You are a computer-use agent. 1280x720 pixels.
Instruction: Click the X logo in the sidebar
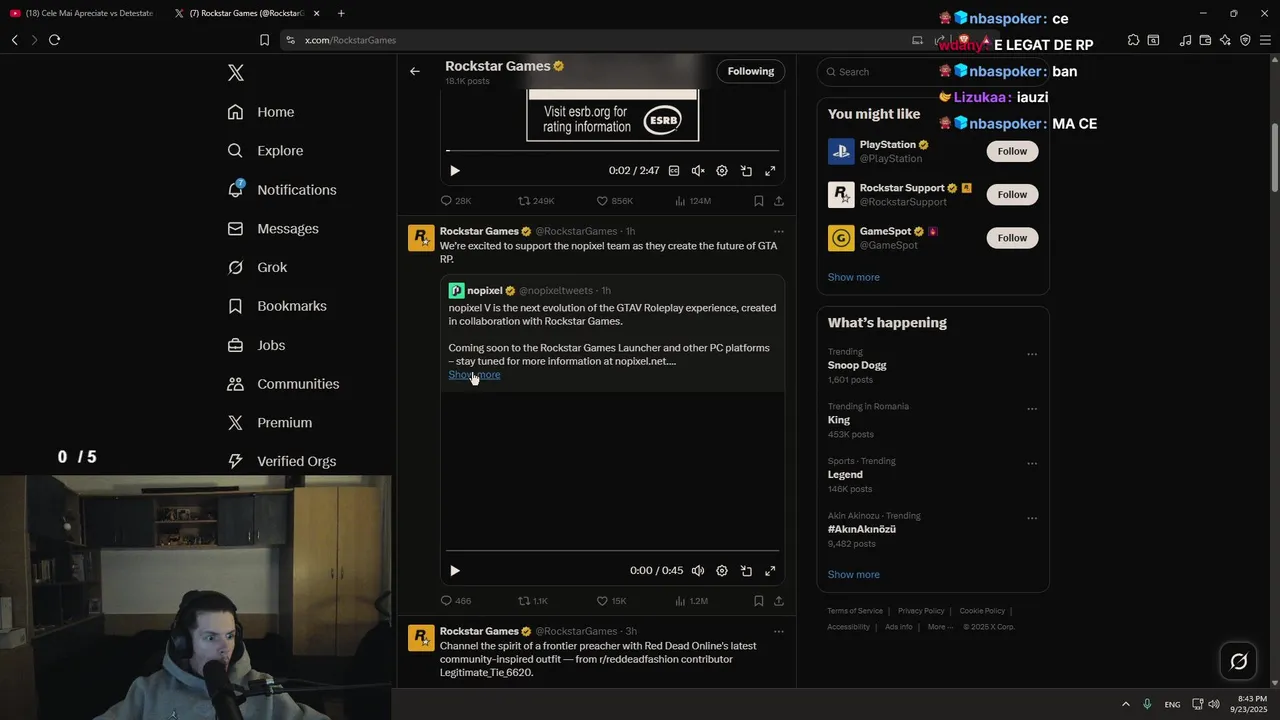[235, 73]
